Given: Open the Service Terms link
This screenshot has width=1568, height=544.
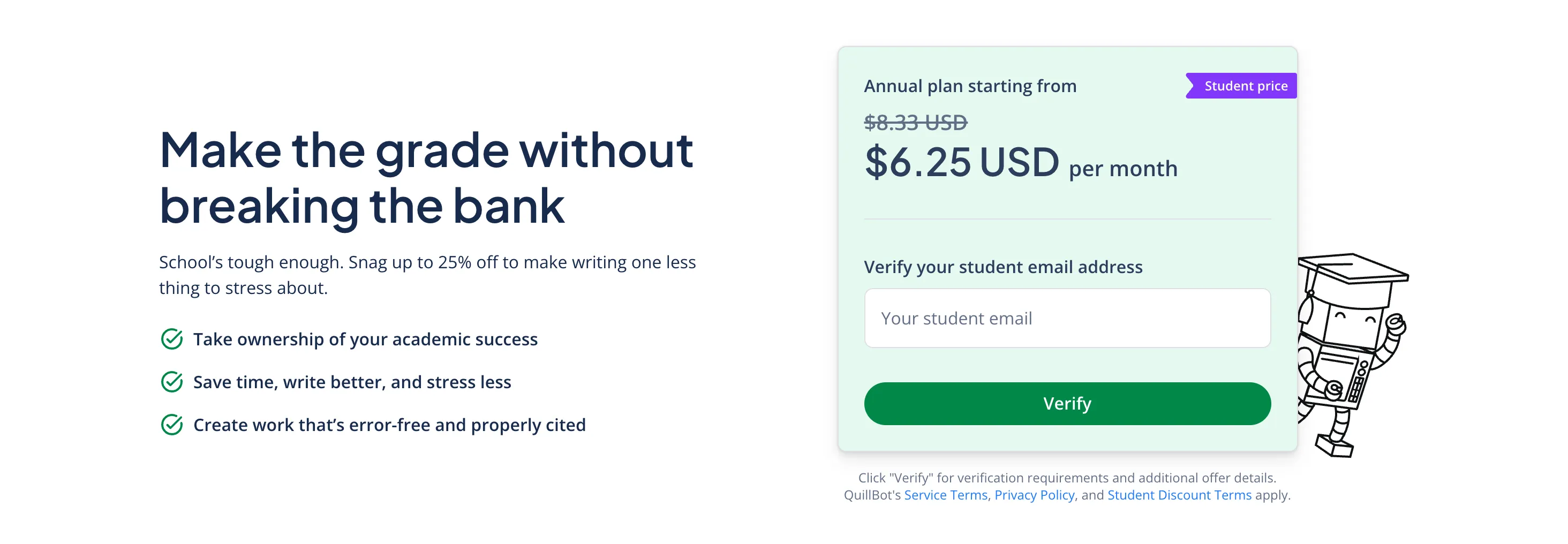Looking at the screenshot, I should coord(946,495).
